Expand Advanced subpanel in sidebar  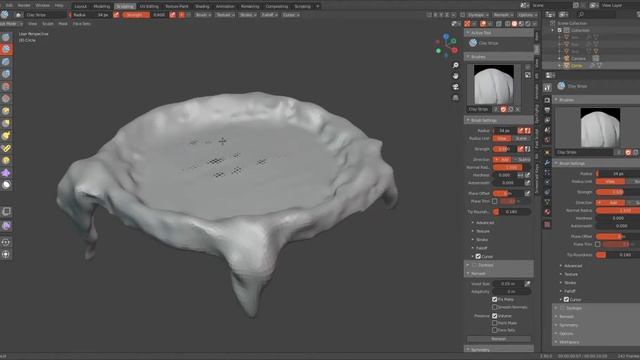tap(485, 222)
